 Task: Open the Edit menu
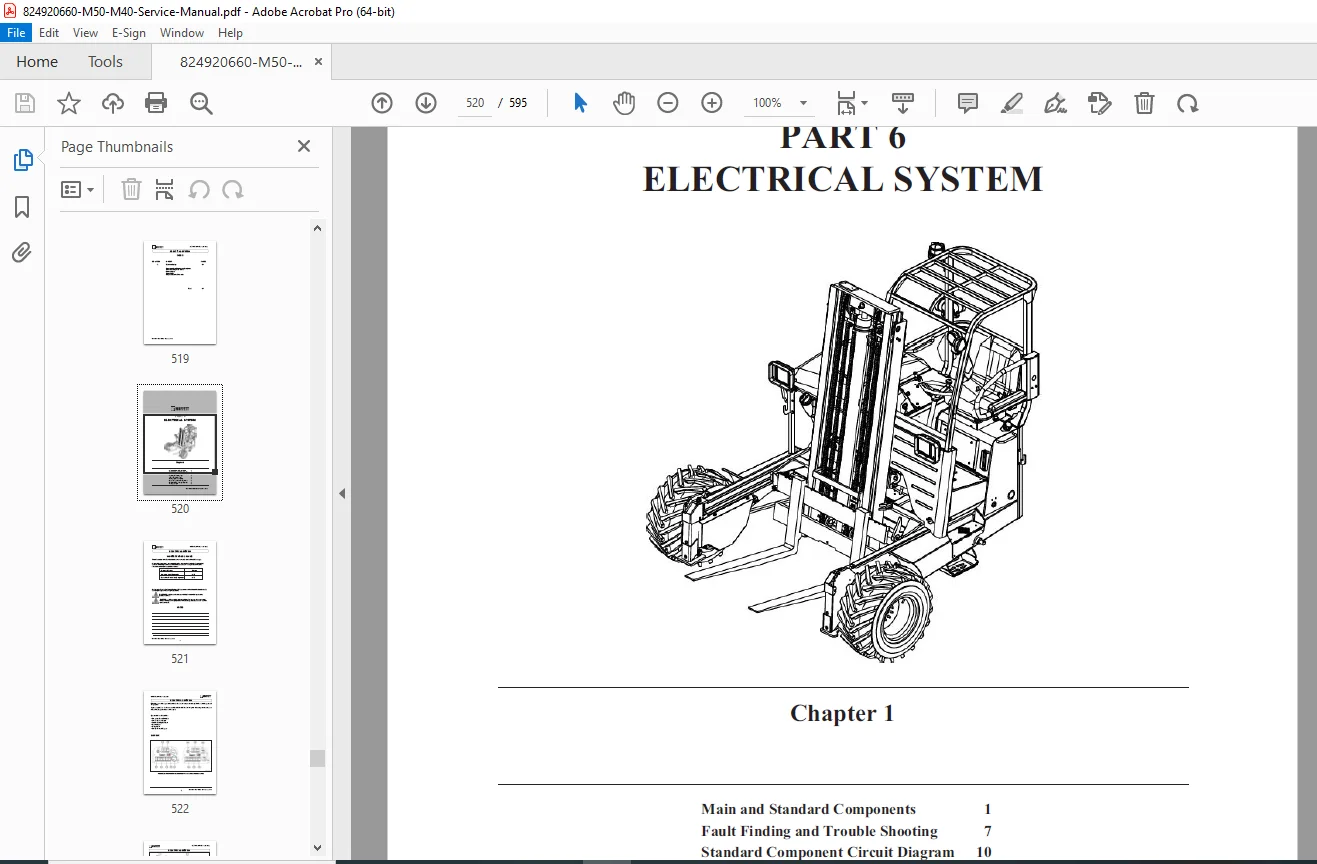(49, 33)
